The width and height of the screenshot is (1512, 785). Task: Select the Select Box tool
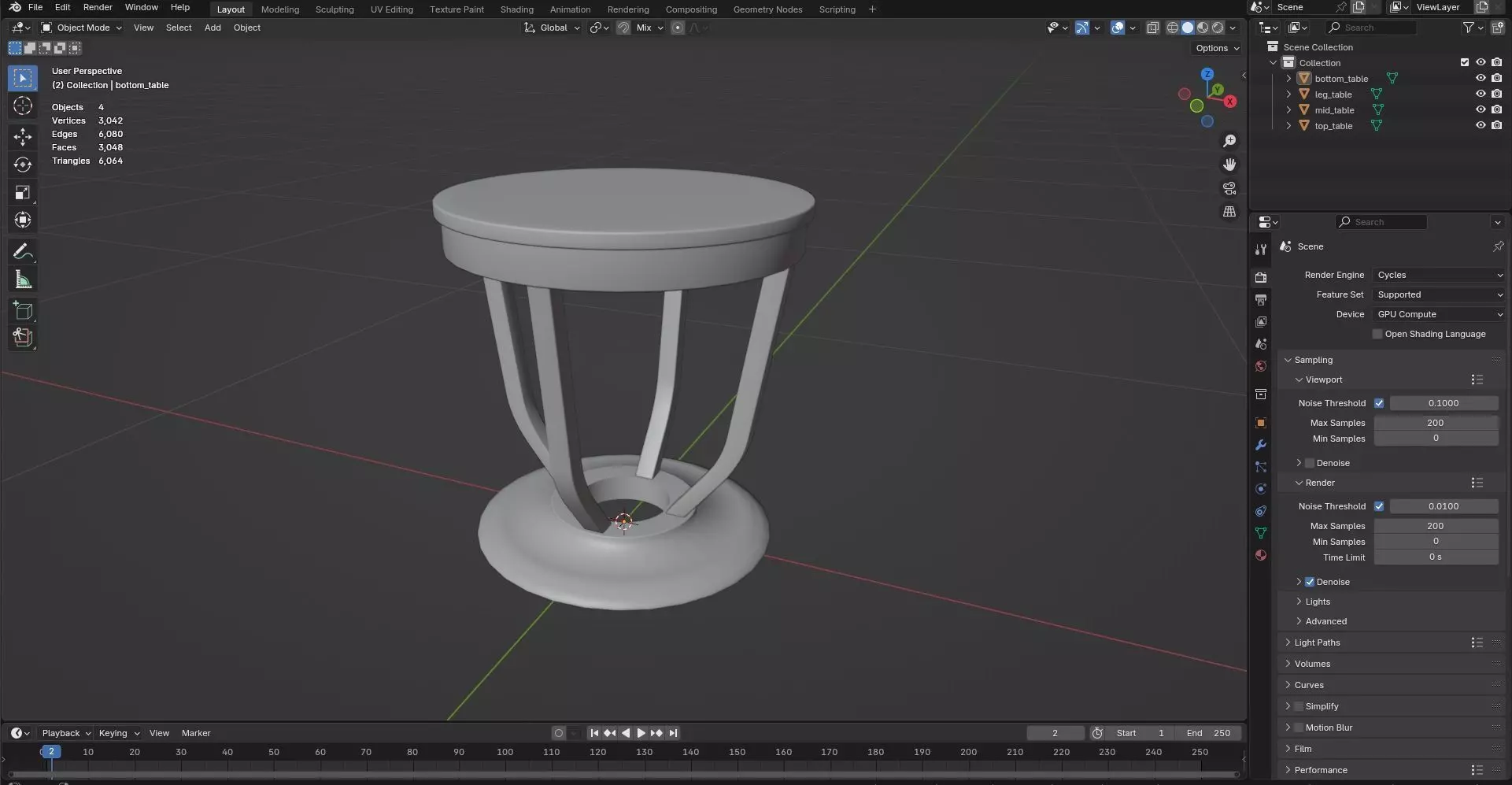point(23,78)
